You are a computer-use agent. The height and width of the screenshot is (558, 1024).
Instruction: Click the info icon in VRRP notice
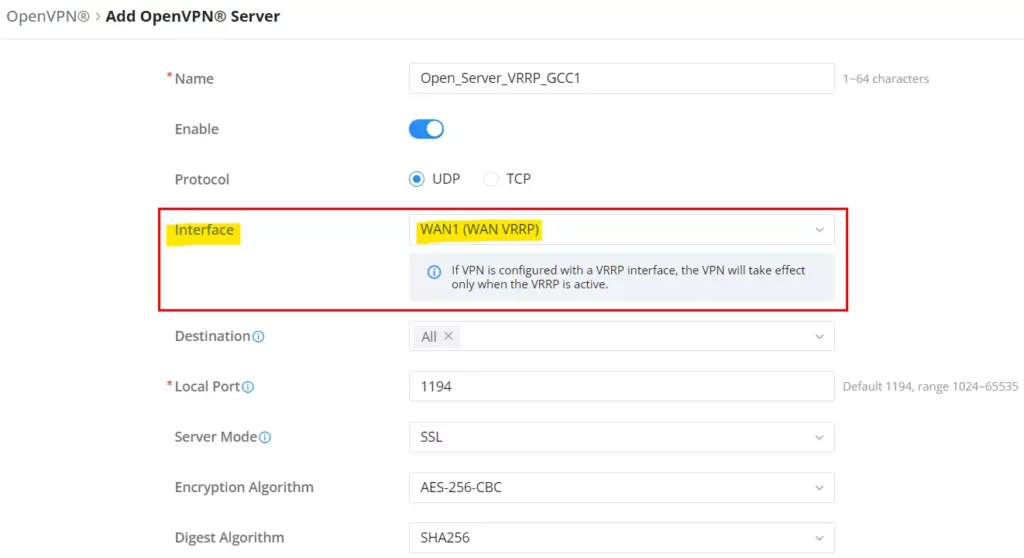(434, 272)
